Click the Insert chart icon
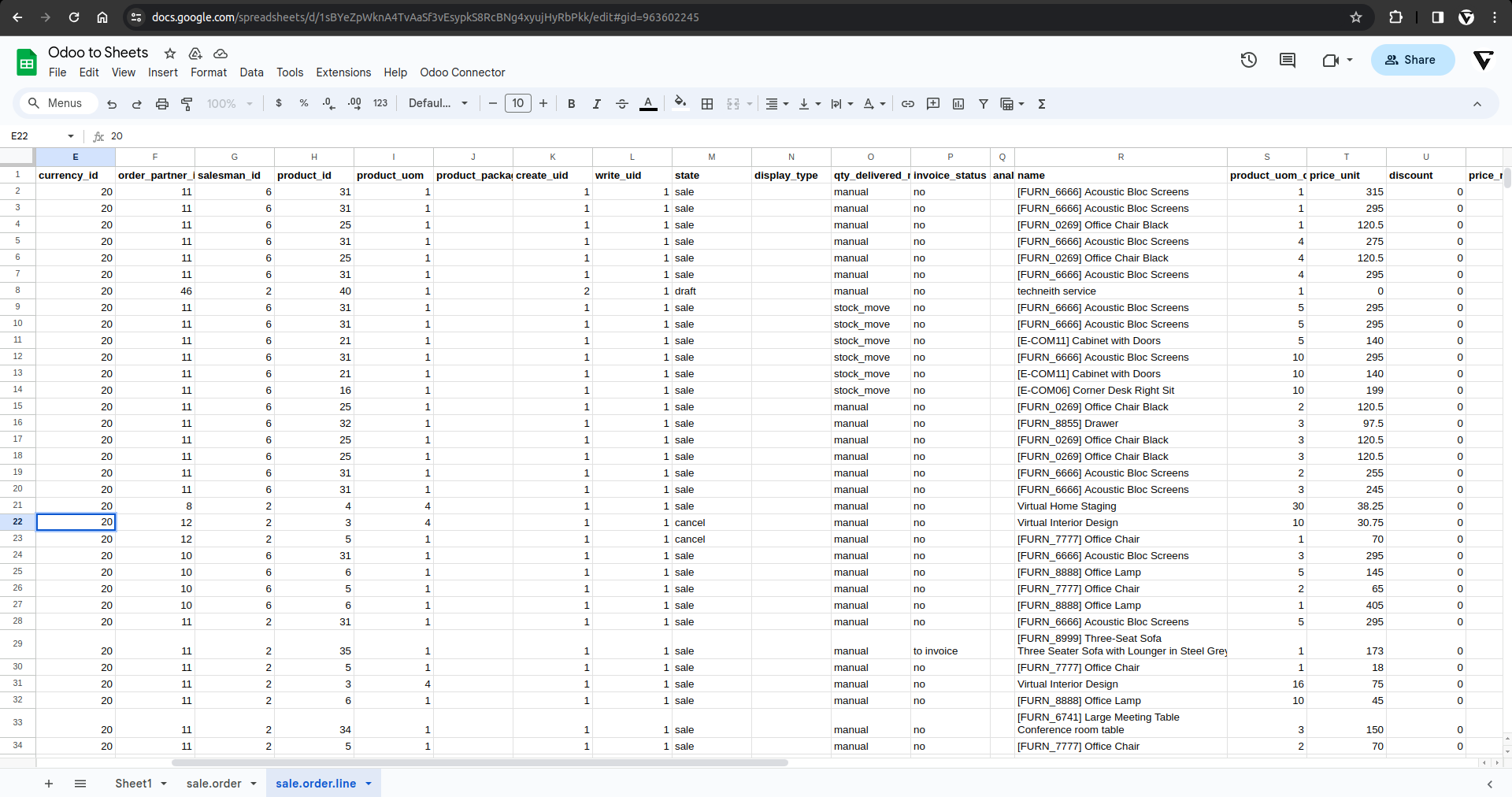Screen dimensions: 1512x797 coord(958,103)
